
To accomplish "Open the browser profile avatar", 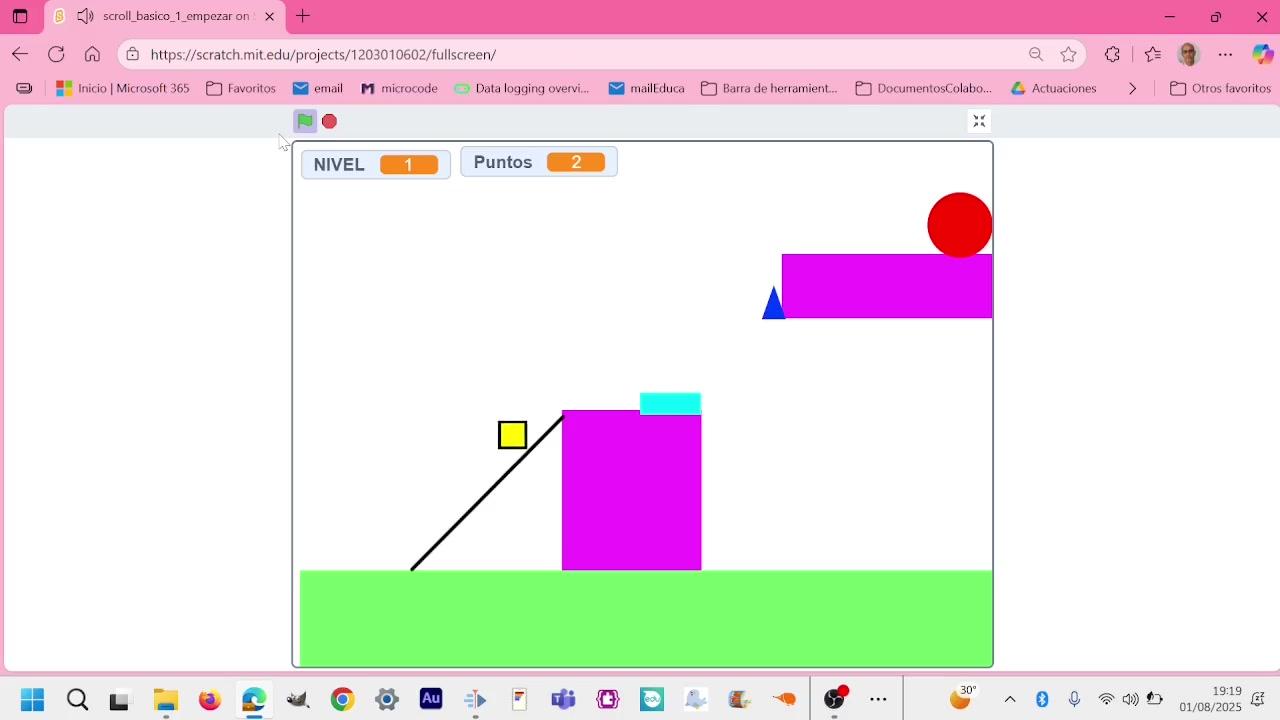I will coord(1189,54).
